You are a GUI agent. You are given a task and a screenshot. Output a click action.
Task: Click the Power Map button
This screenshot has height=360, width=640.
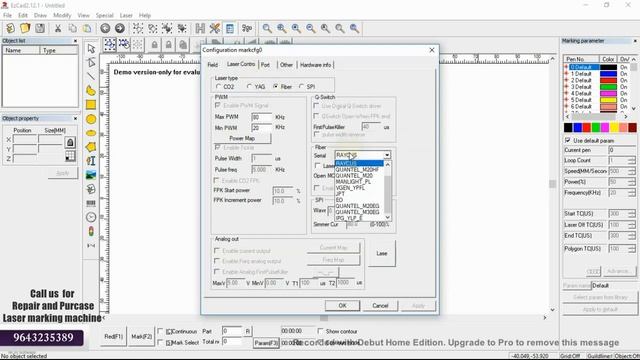pyautogui.click(x=242, y=138)
